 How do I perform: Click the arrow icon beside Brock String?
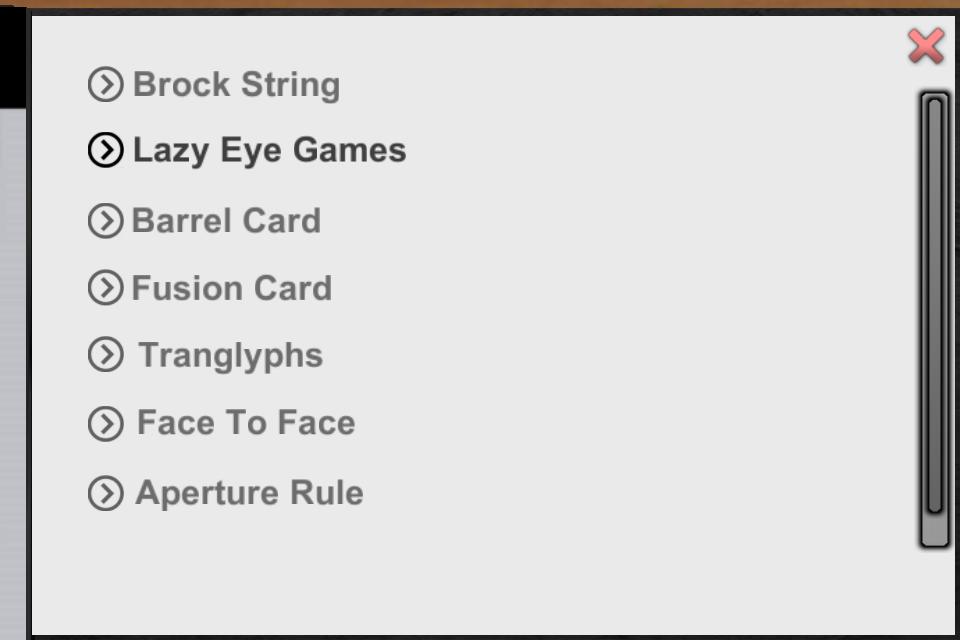[105, 85]
